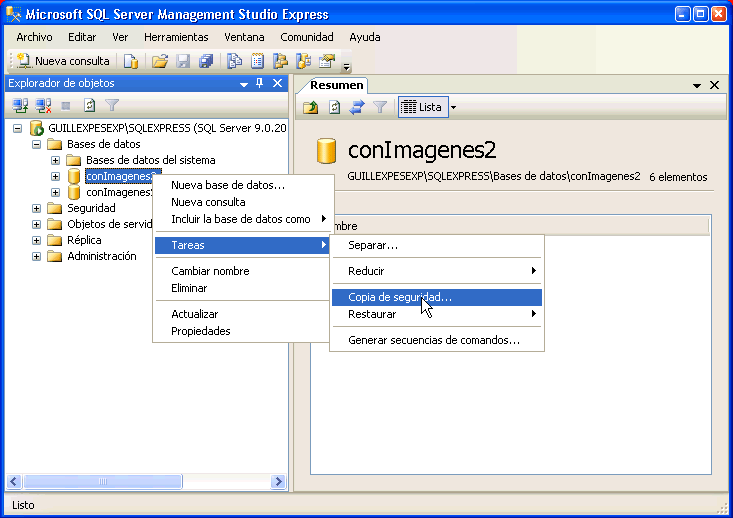Expand the Administración tree node
Viewport: 733px width, 518px height.
click(x=37, y=256)
